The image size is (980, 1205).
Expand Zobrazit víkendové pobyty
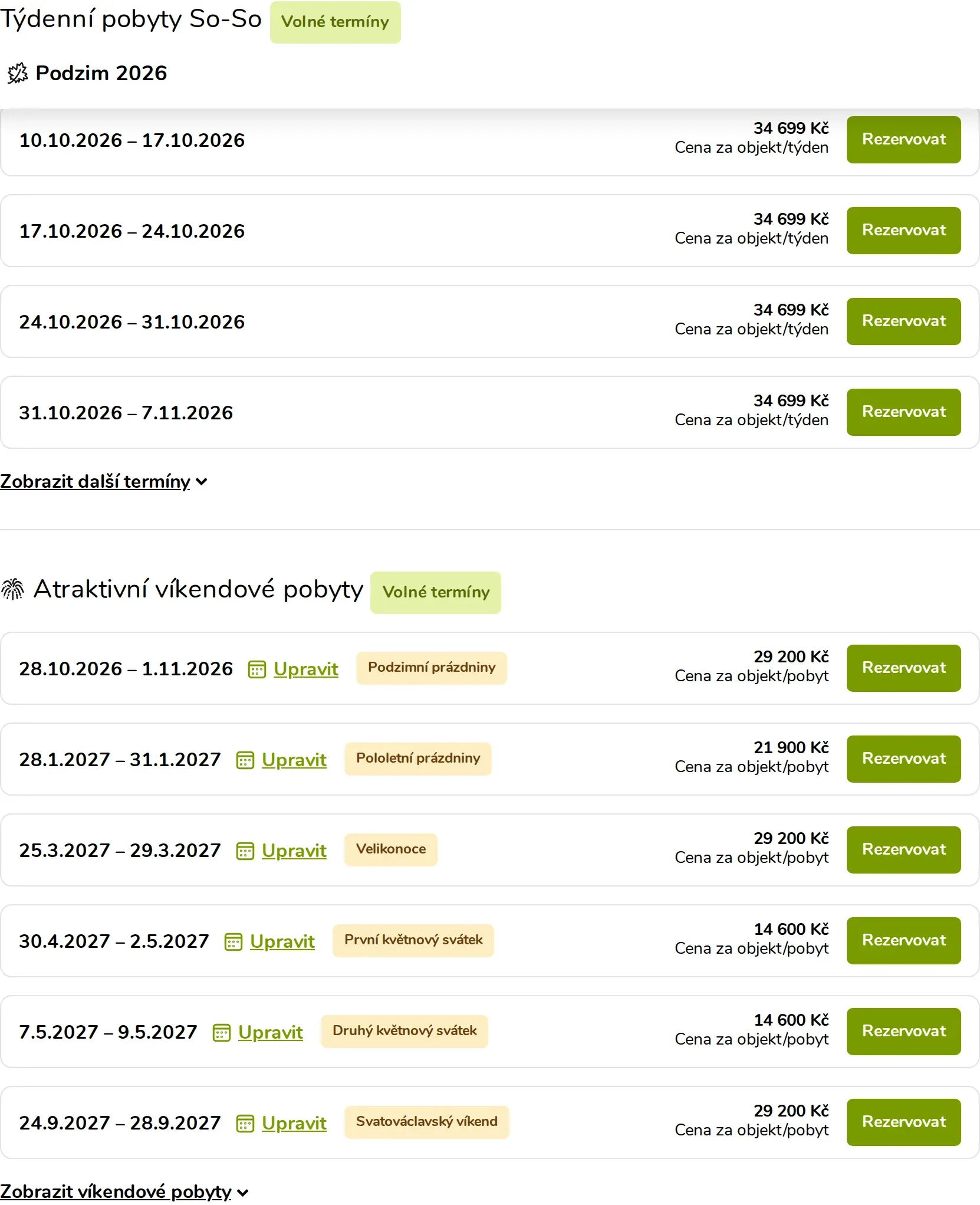pos(124,1191)
